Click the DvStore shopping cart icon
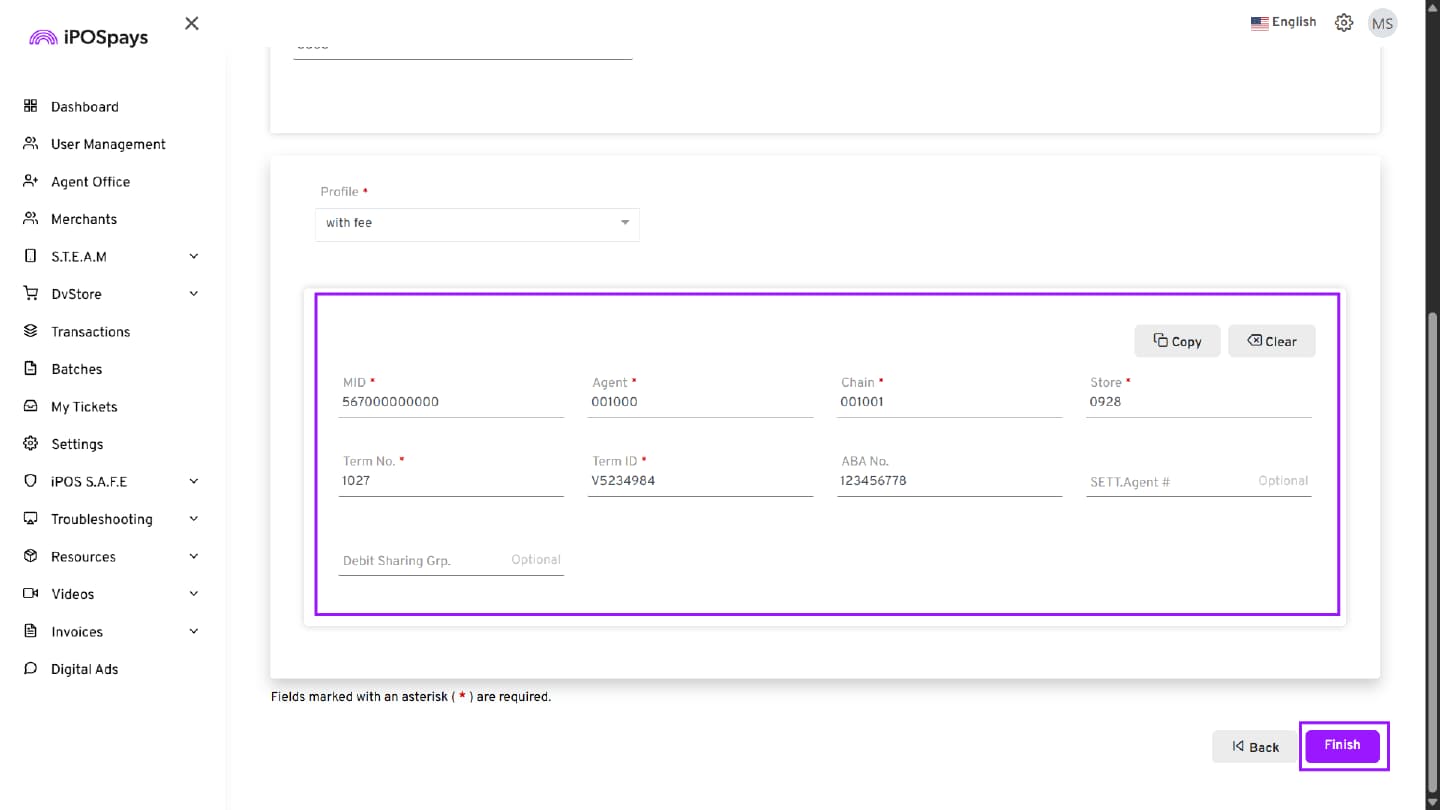Viewport: 1440px width, 810px height. click(30, 294)
